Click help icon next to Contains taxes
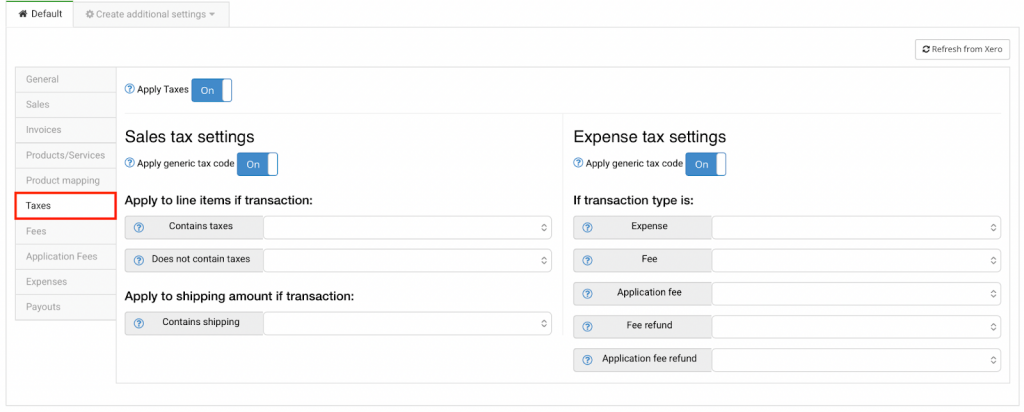 coord(139,227)
